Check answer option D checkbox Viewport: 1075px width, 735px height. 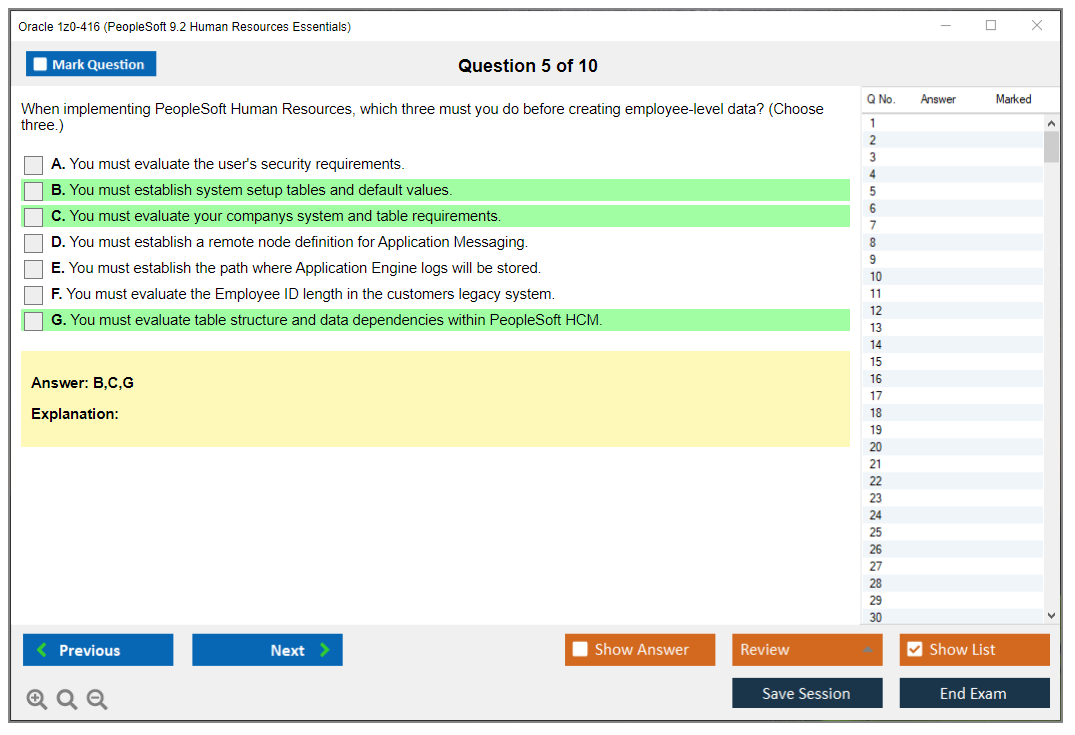click(x=33, y=242)
